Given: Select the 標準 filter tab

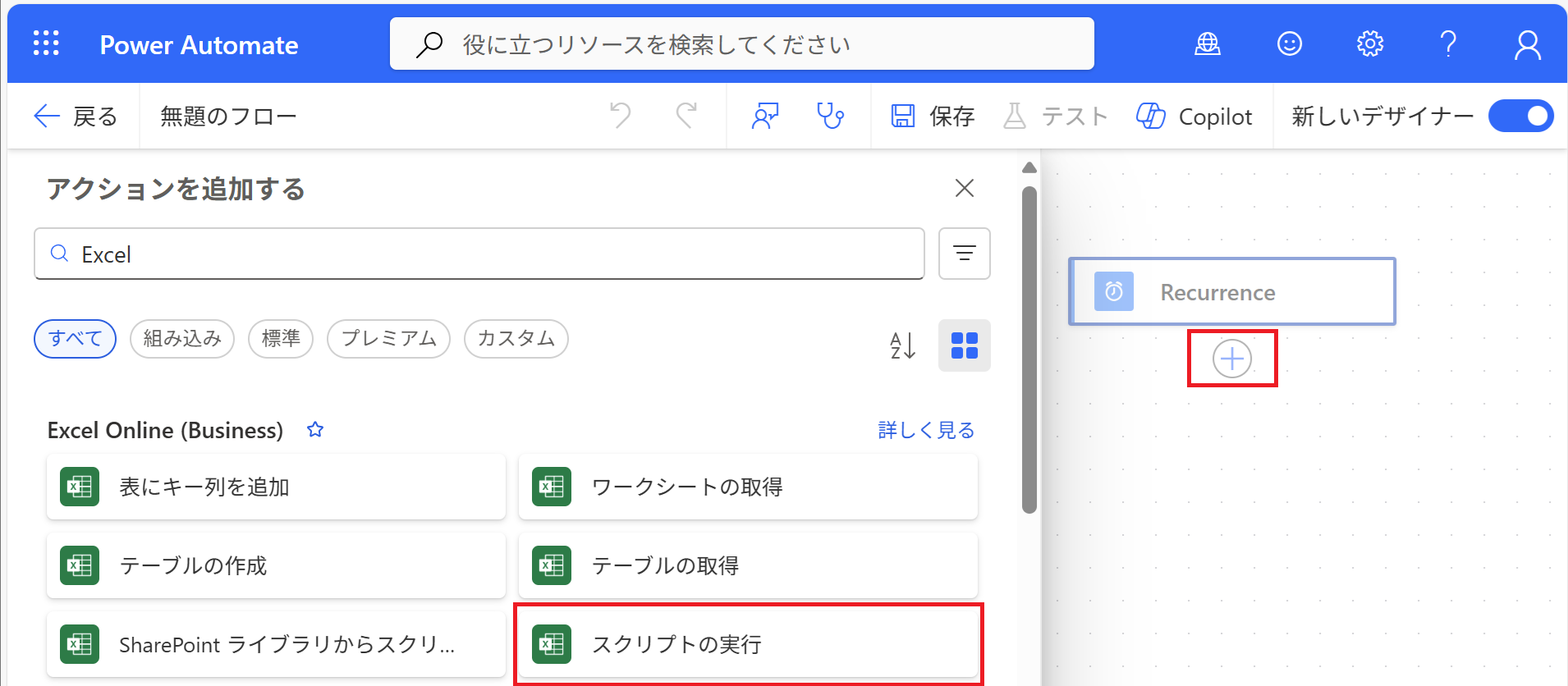Looking at the screenshot, I should click(x=281, y=339).
